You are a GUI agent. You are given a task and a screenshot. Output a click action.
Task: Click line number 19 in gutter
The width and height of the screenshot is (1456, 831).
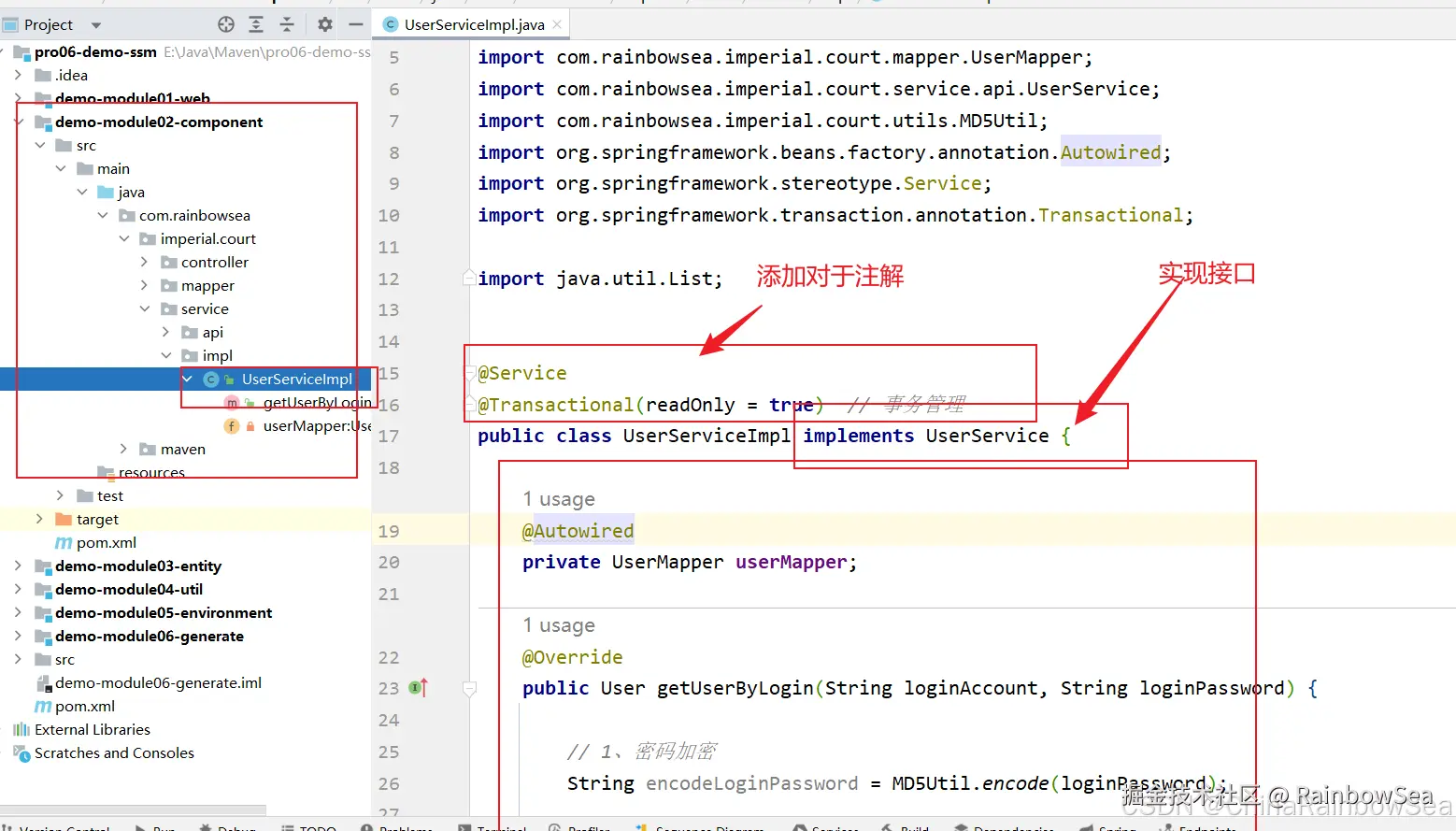click(x=389, y=531)
